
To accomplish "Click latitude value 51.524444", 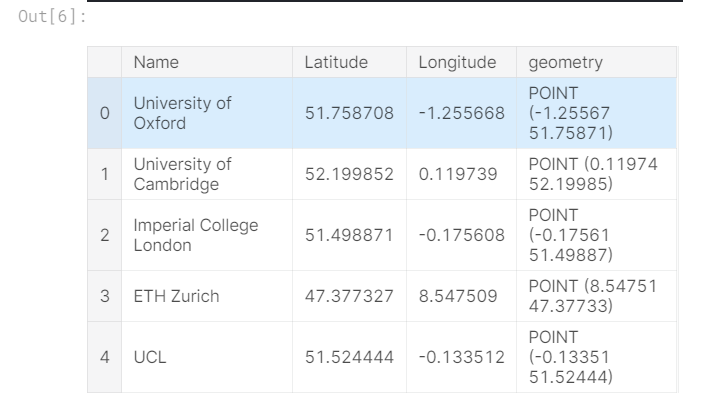I will click(349, 357).
